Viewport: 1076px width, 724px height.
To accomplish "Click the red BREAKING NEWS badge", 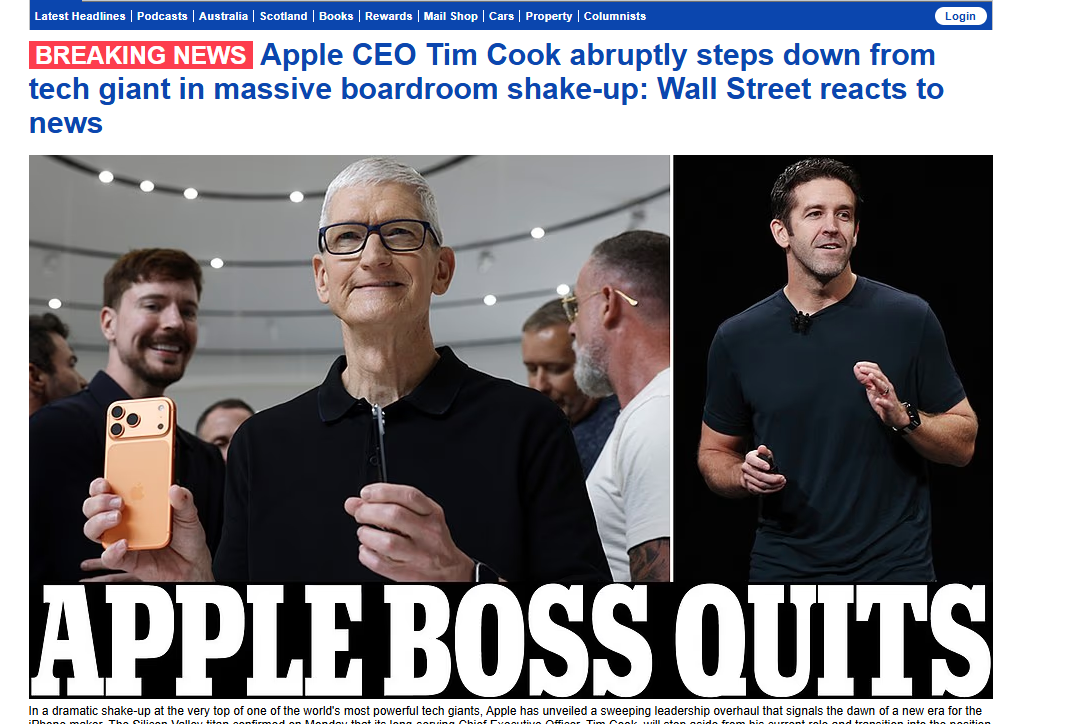I will coord(141,55).
